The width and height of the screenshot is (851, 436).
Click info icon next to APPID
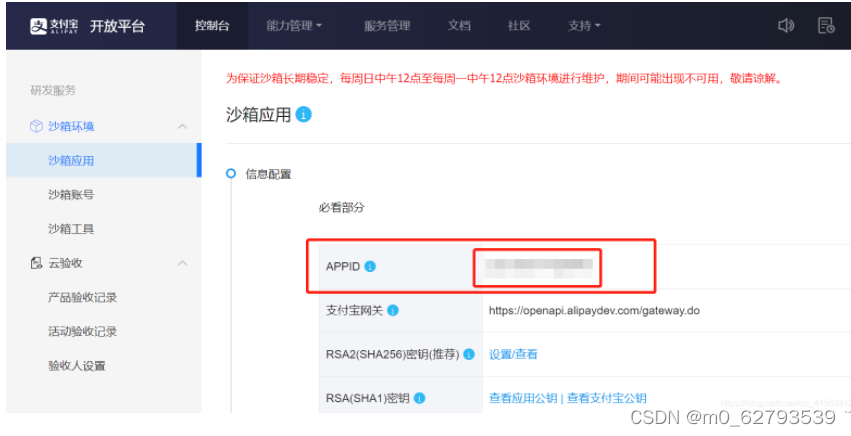[x=370, y=267]
